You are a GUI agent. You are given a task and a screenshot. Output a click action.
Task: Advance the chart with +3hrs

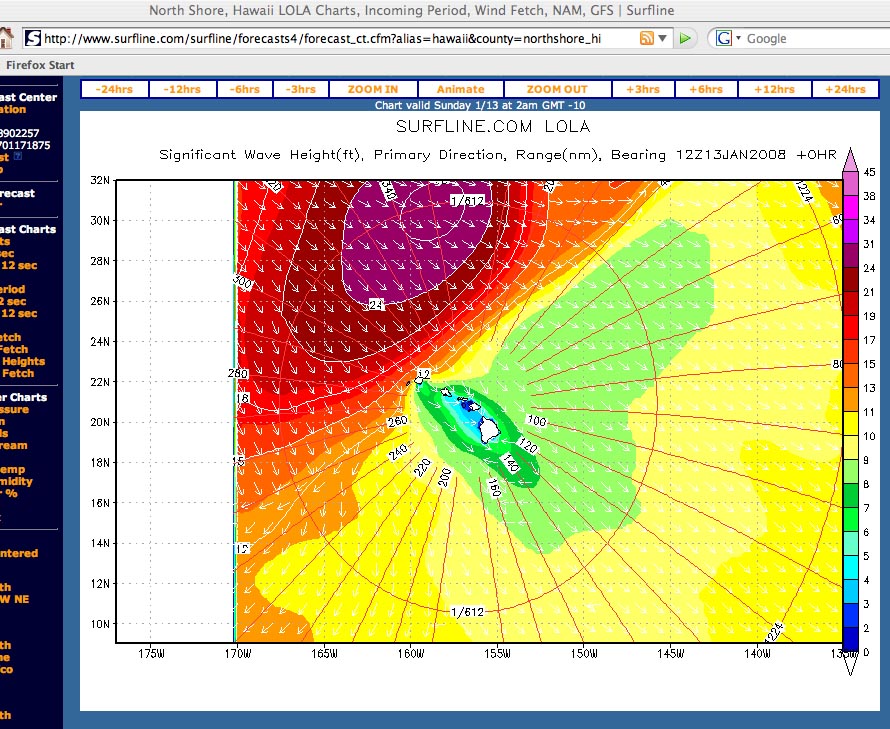coord(643,89)
